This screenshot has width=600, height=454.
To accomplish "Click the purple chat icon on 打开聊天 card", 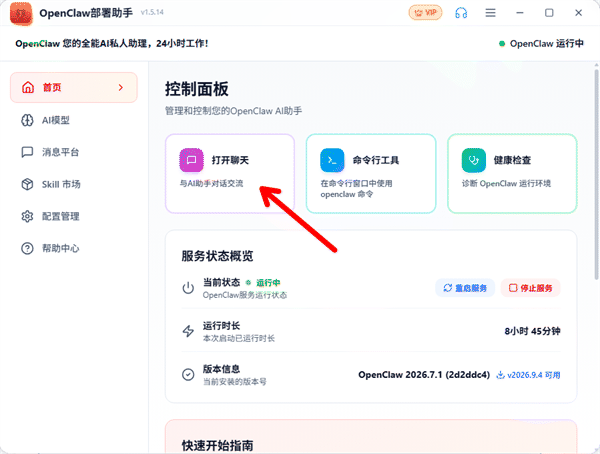I will [x=191, y=160].
